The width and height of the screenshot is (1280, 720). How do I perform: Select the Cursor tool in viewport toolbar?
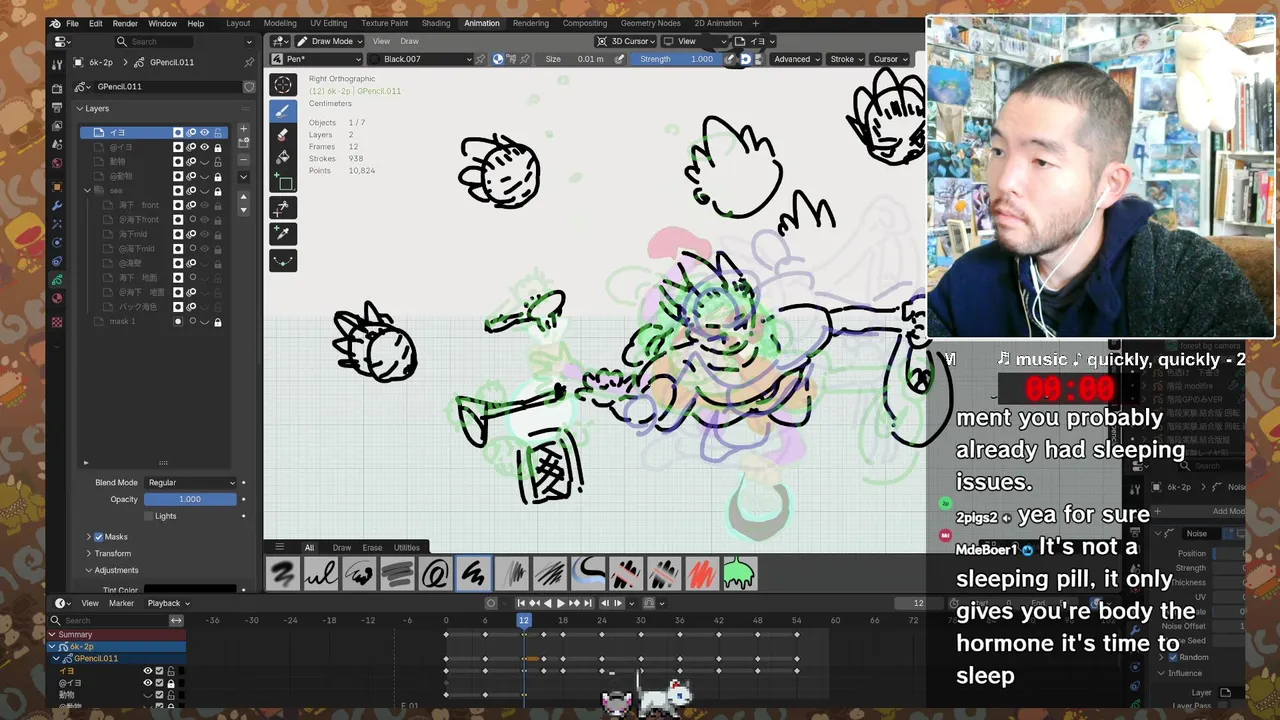[x=283, y=85]
